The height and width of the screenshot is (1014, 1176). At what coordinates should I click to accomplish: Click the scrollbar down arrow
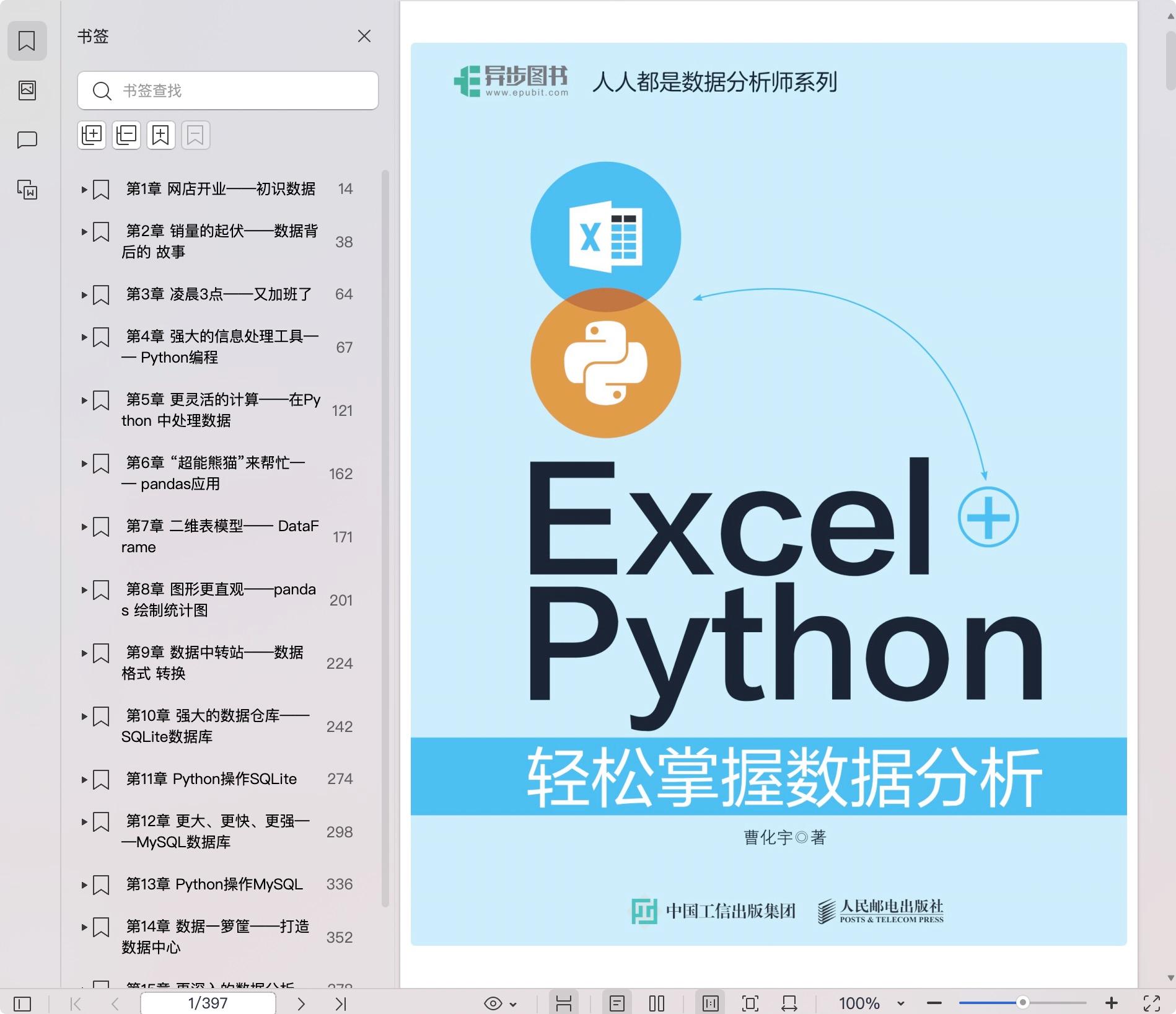pyautogui.click(x=1170, y=978)
